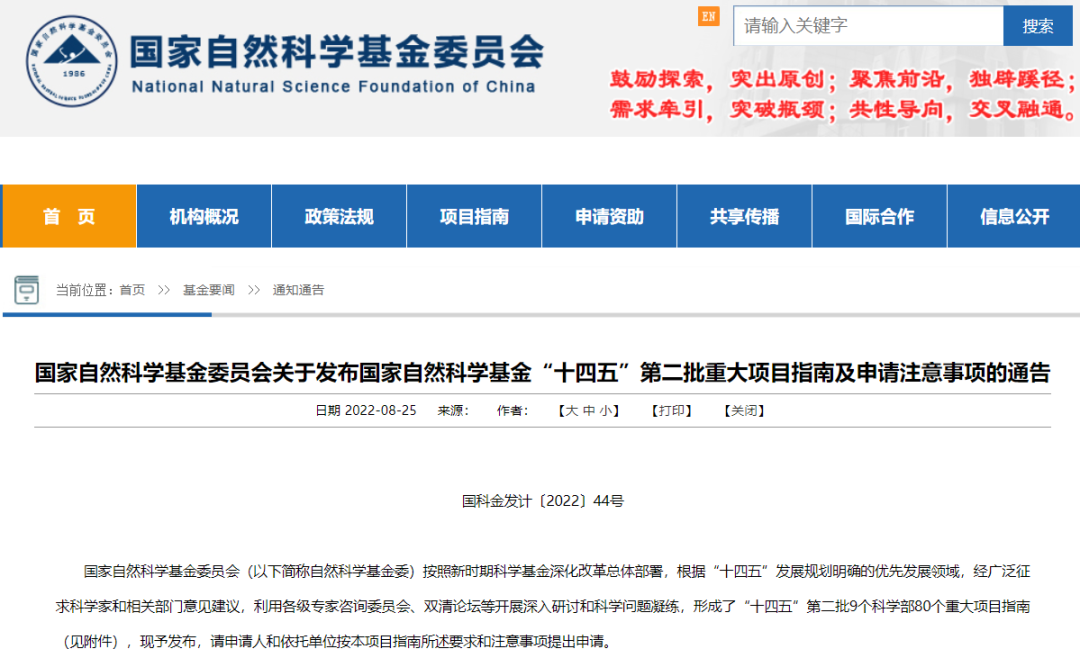Viewport: 1080px width, 658px height.
Task: Open the 国际合作 menu item
Action: tap(879, 216)
